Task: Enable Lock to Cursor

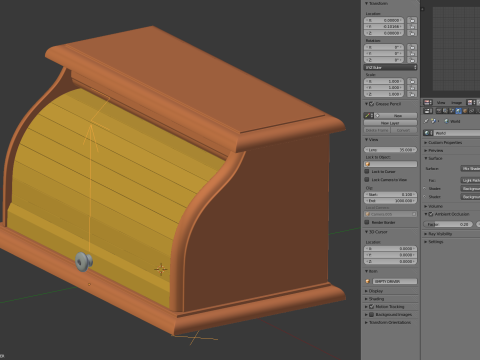Action: tap(367, 172)
